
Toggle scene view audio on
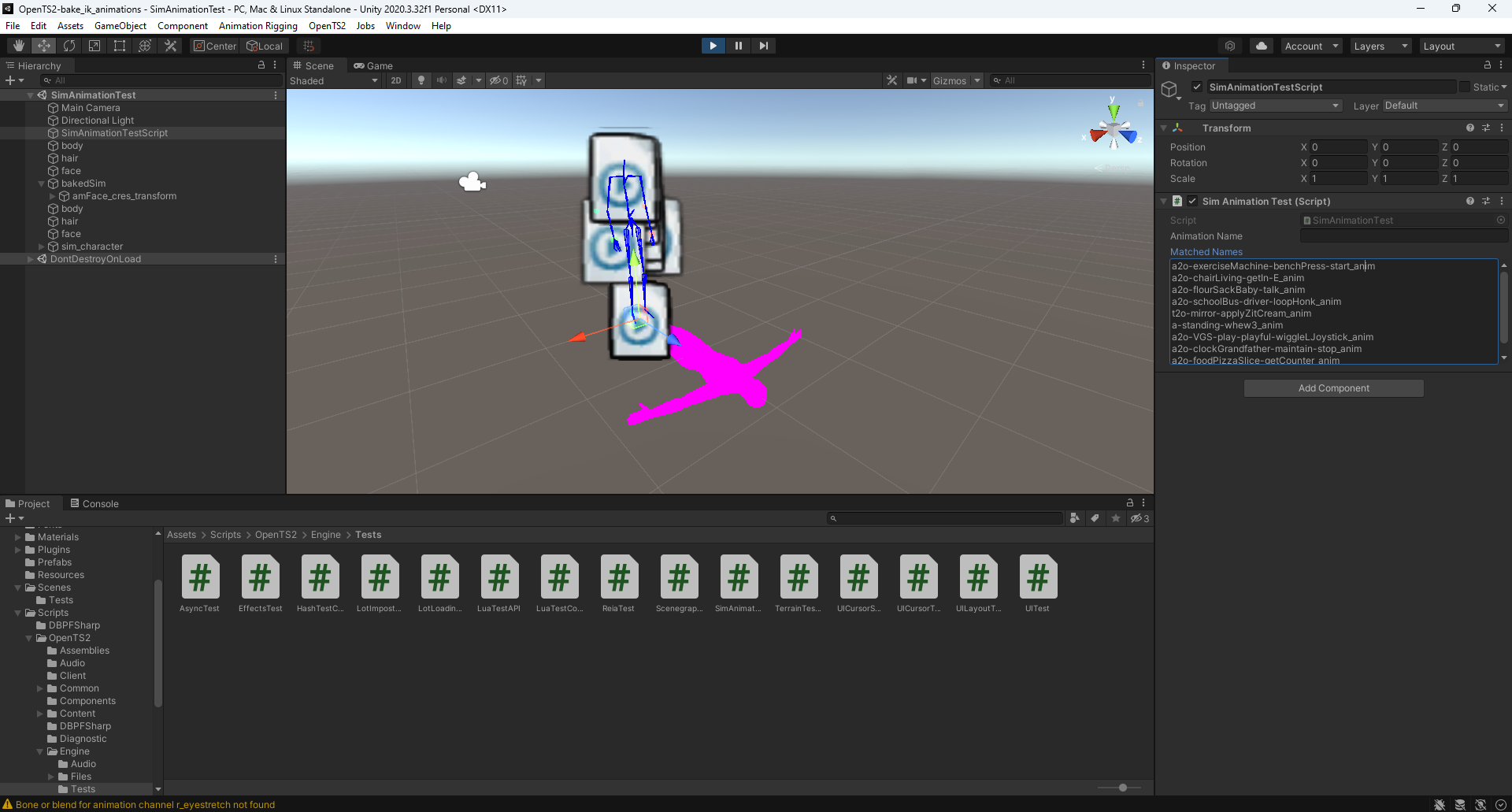coord(441,80)
